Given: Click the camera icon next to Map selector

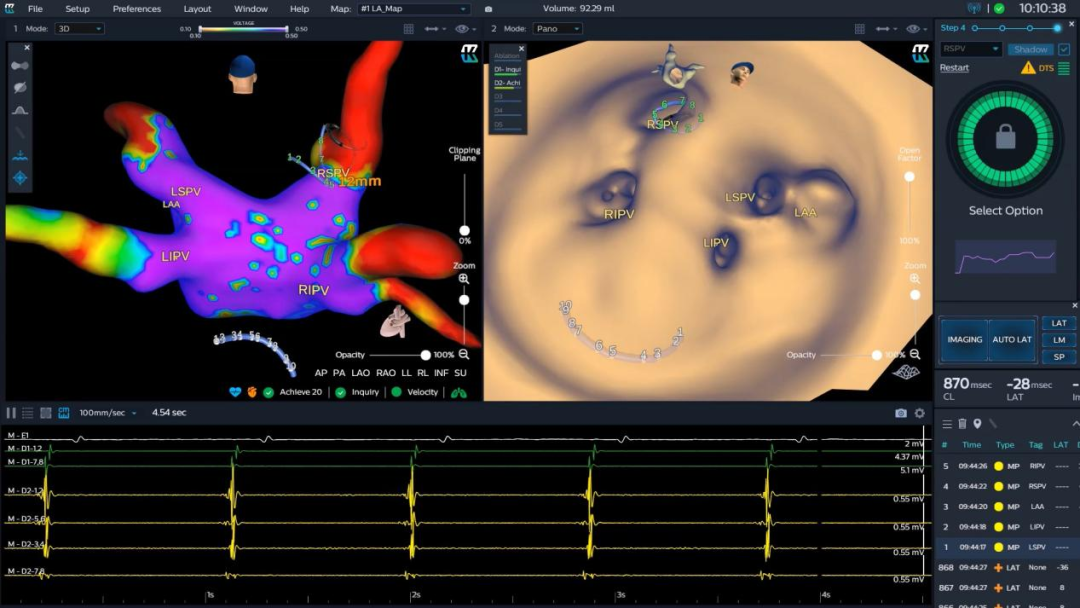Looking at the screenshot, I should (x=487, y=9).
